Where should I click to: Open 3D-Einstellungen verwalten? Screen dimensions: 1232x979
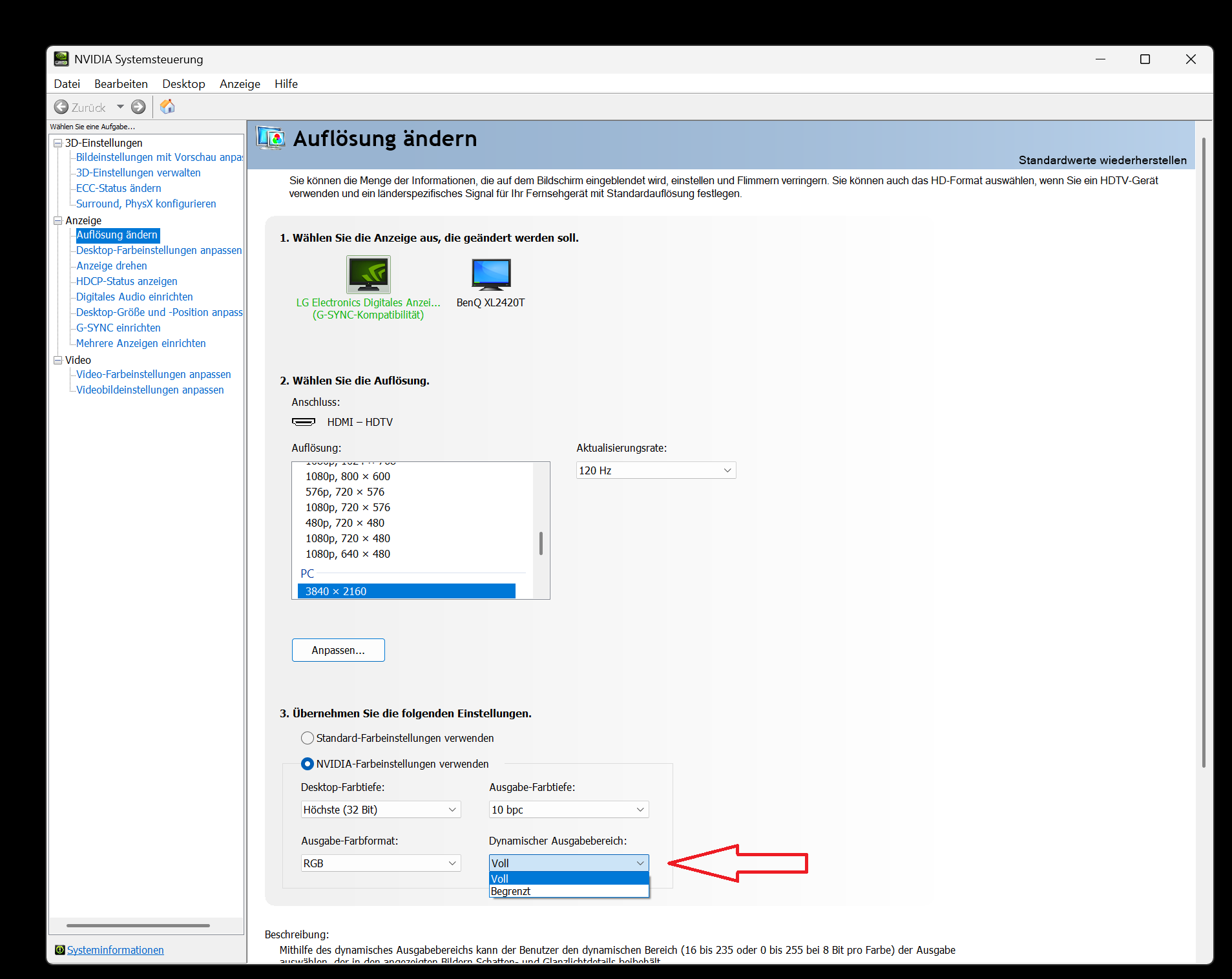tap(138, 173)
